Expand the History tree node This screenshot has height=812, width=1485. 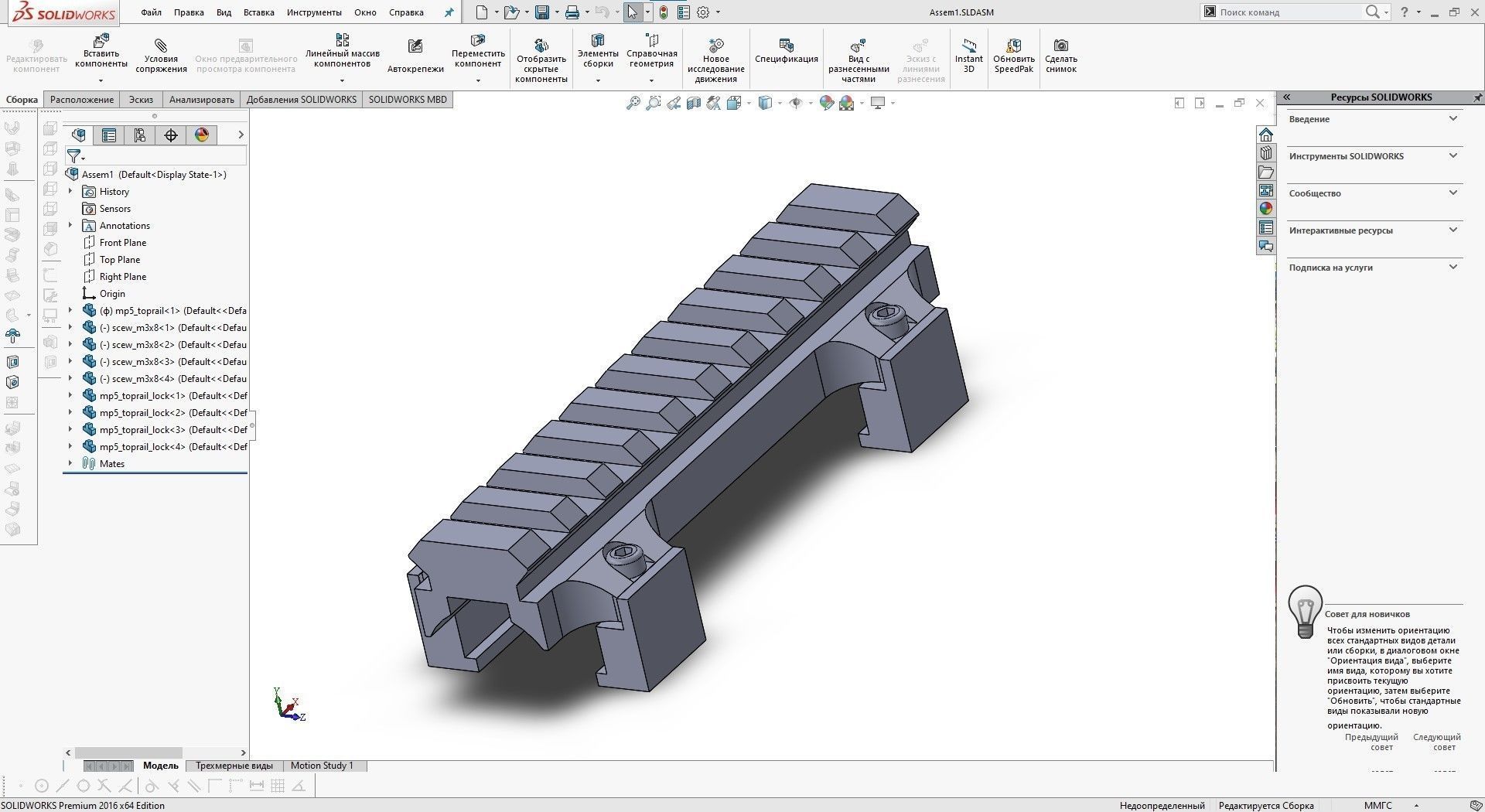(70, 191)
